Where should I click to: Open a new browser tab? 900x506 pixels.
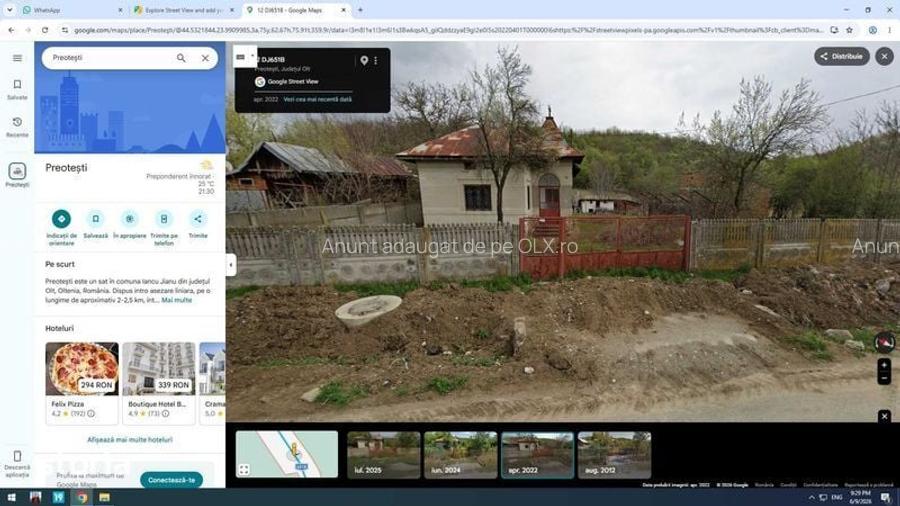point(360,10)
